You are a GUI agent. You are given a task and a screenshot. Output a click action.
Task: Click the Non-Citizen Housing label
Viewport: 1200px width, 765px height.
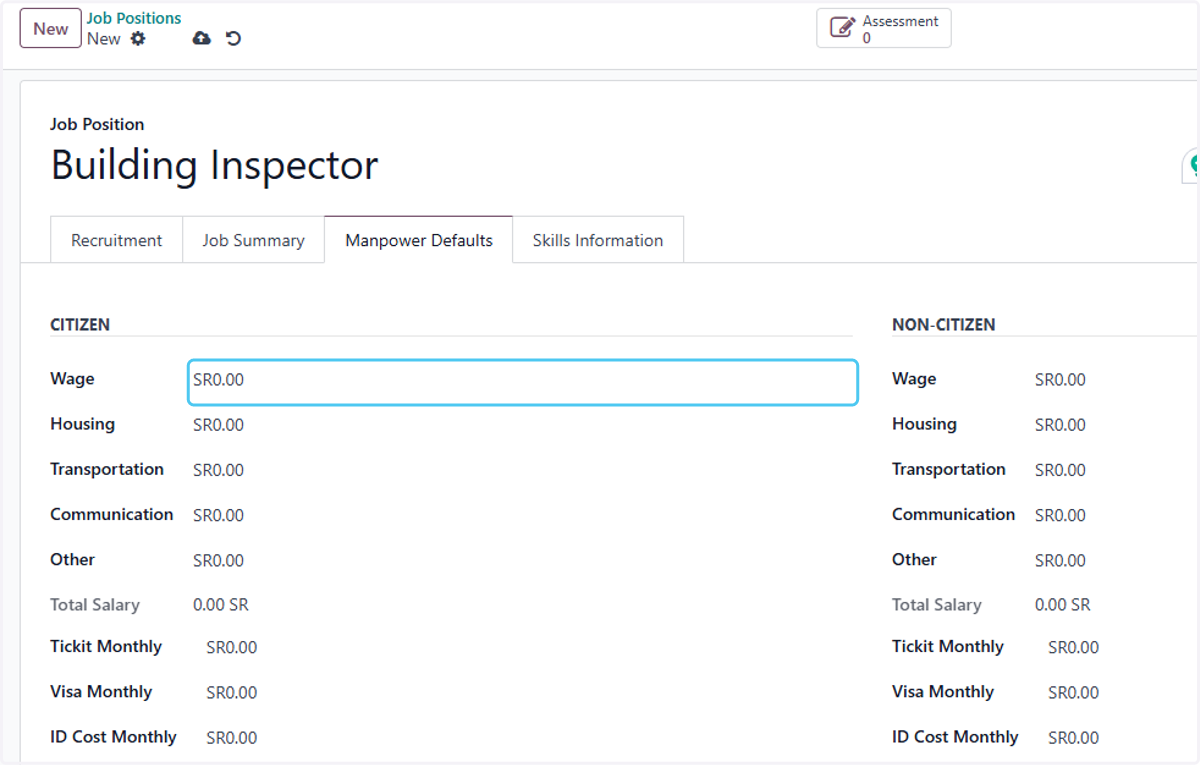[924, 424]
